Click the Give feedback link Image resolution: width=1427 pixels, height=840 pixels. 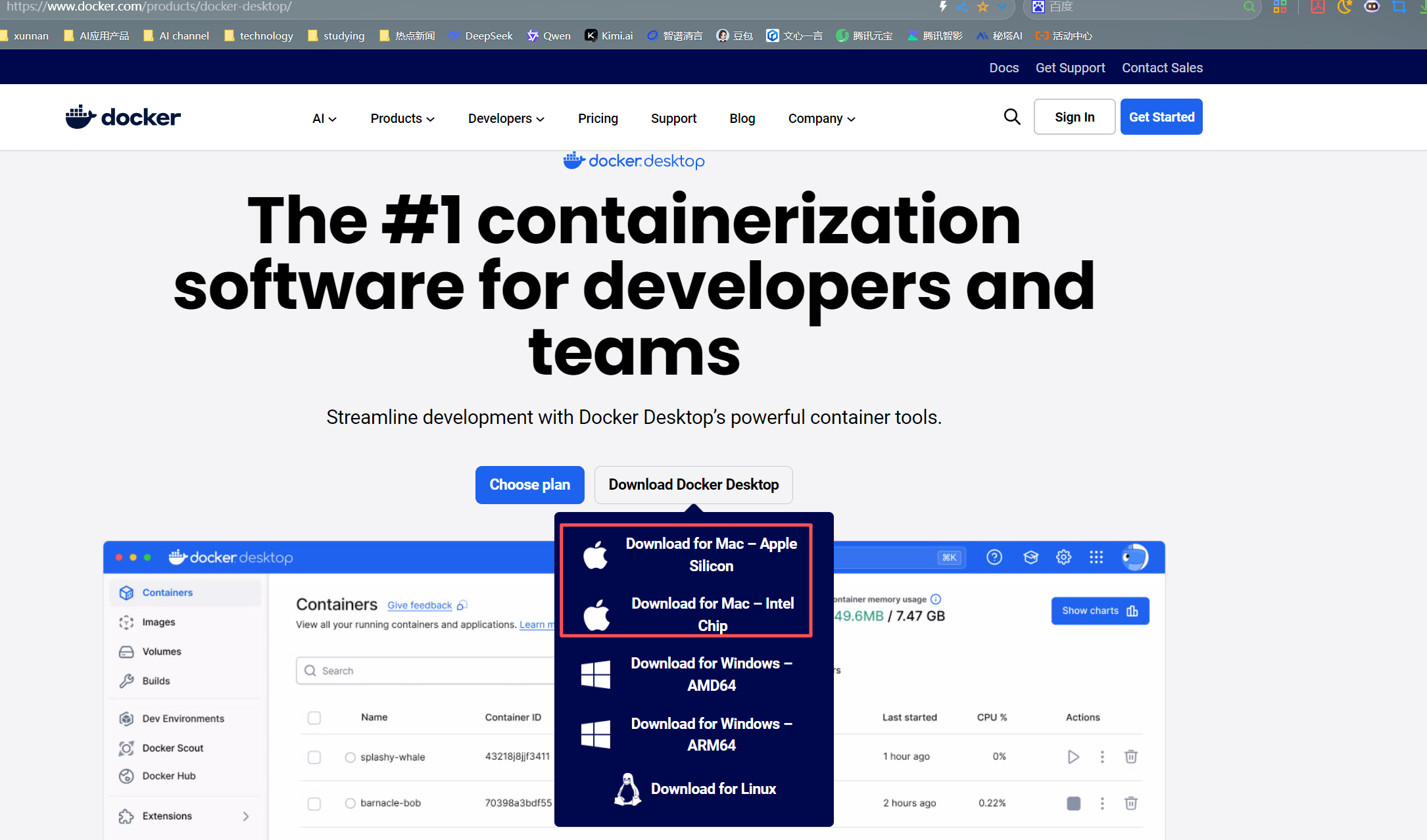pyautogui.click(x=420, y=605)
